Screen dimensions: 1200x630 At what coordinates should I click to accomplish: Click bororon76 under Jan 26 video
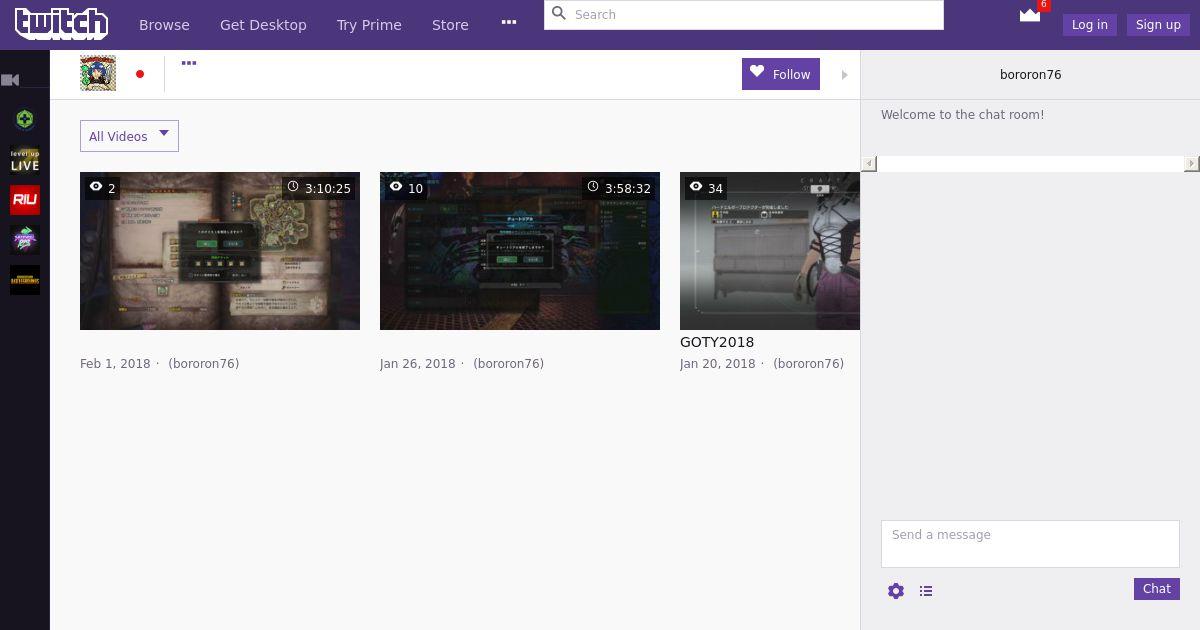(x=509, y=364)
